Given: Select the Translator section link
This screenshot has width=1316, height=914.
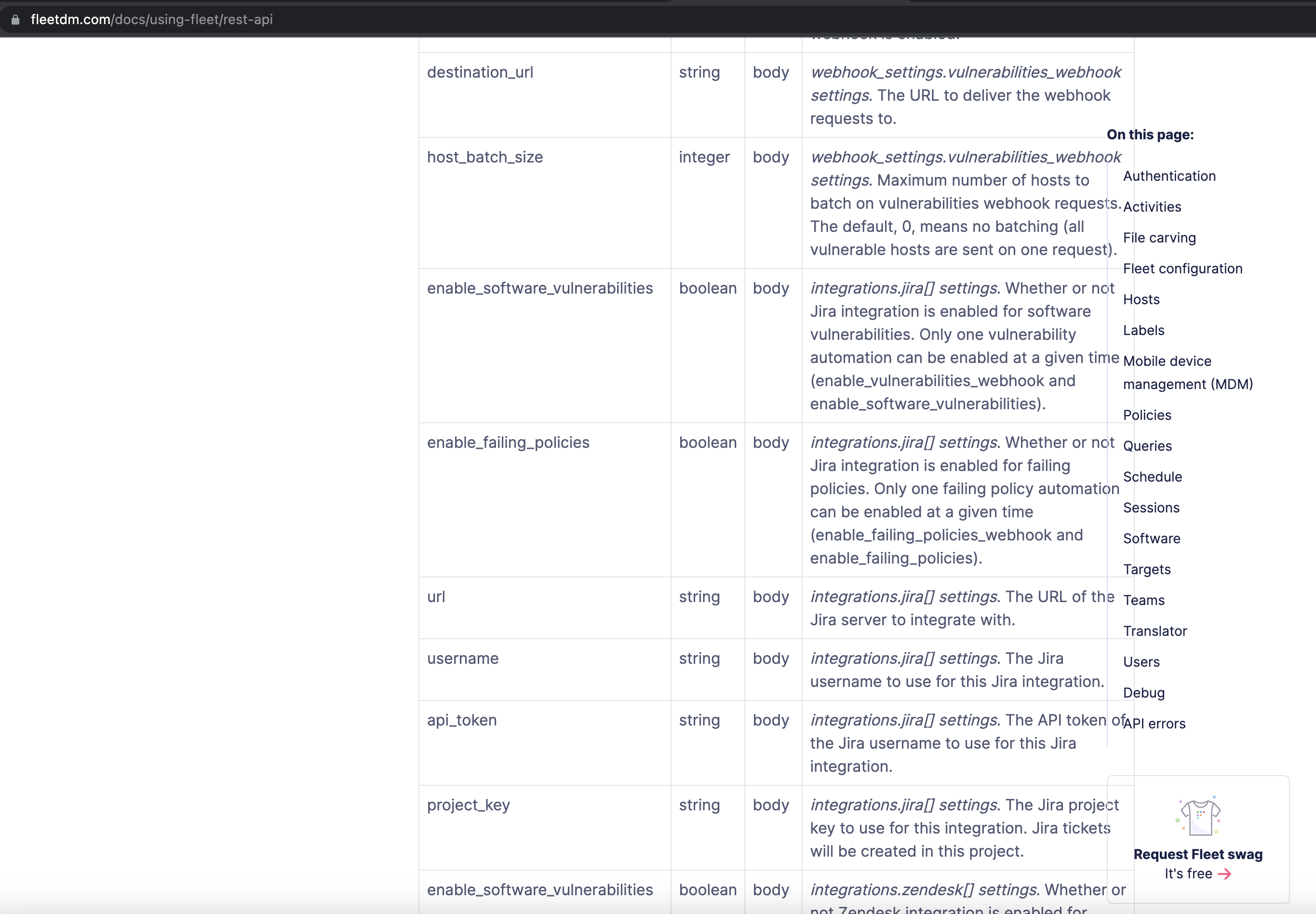Looking at the screenshot, I should pyautogui.click(x=1155, y=631).
